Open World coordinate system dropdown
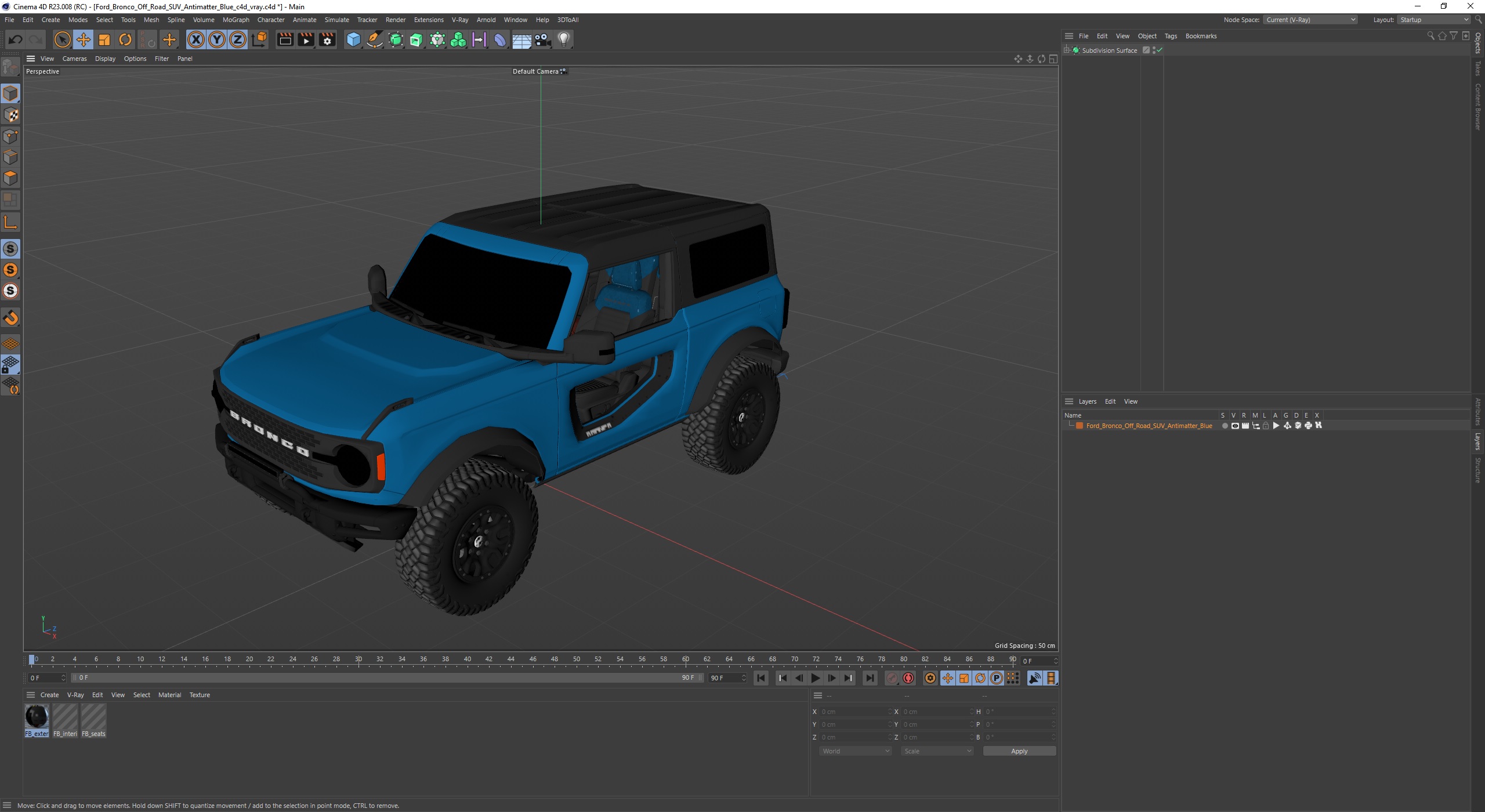The image size is (1485, 812). pyautogui.click(x=856, y=751)
